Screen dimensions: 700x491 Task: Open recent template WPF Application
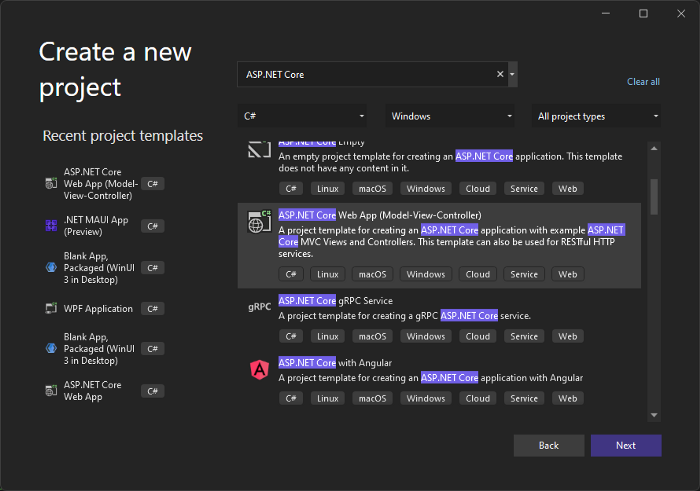click(104, 308)
